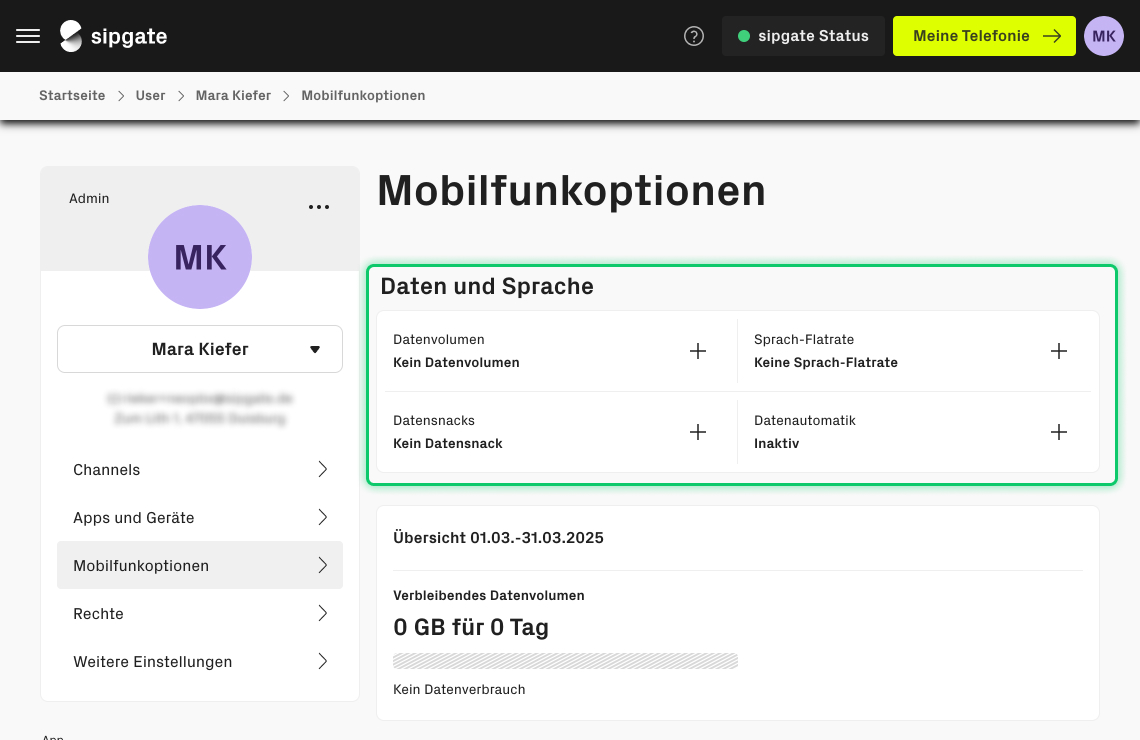The height and width of the screenshot is (740, 1140).
Task: Open the hamburger menu icon
Action: coord(28,36)
